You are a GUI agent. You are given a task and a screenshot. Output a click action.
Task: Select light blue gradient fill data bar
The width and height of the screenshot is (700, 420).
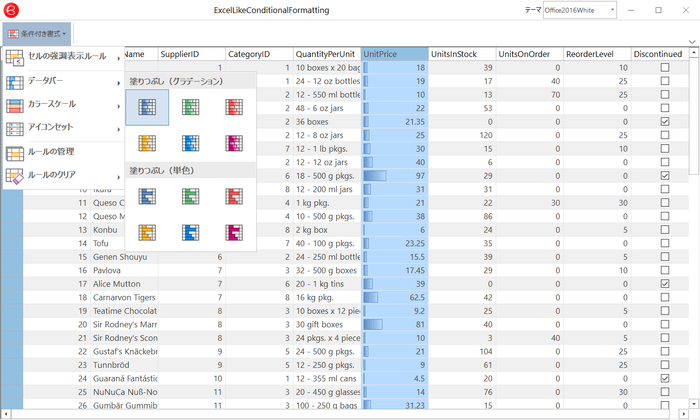coord(191,143)
